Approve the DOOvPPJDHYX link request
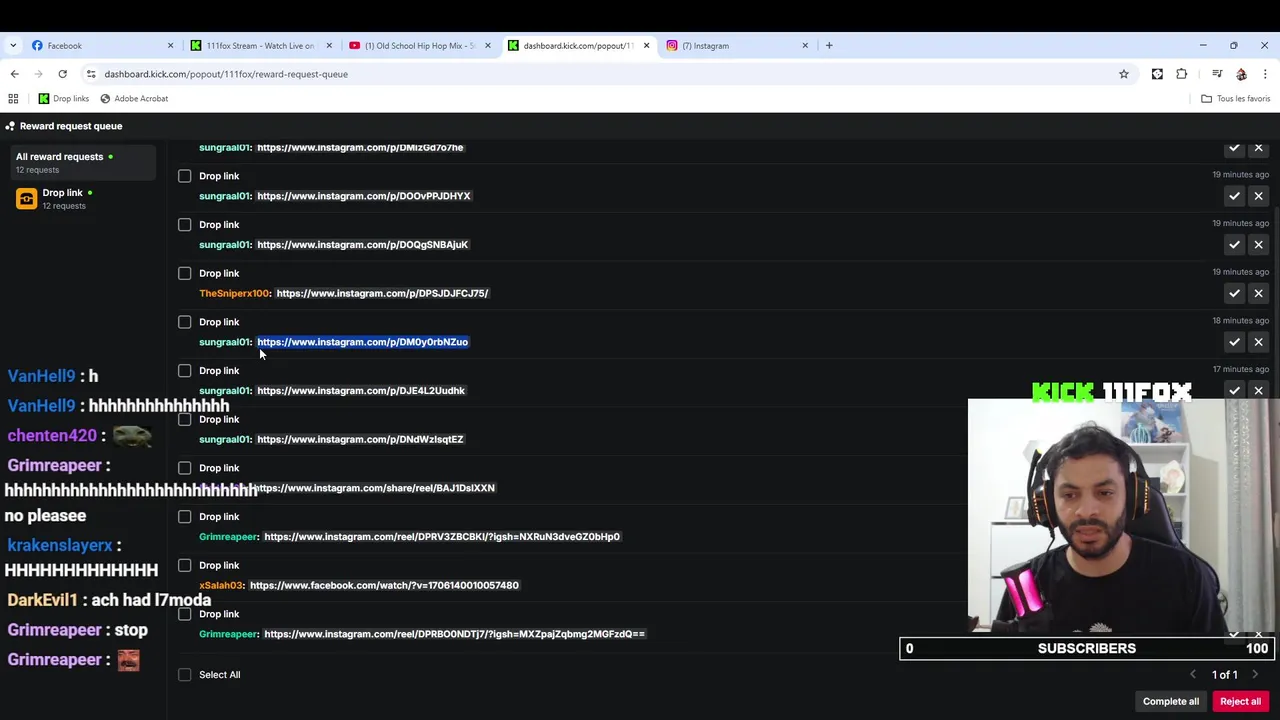This screenshot has height=720, width=1280. tap(1234, 196)
